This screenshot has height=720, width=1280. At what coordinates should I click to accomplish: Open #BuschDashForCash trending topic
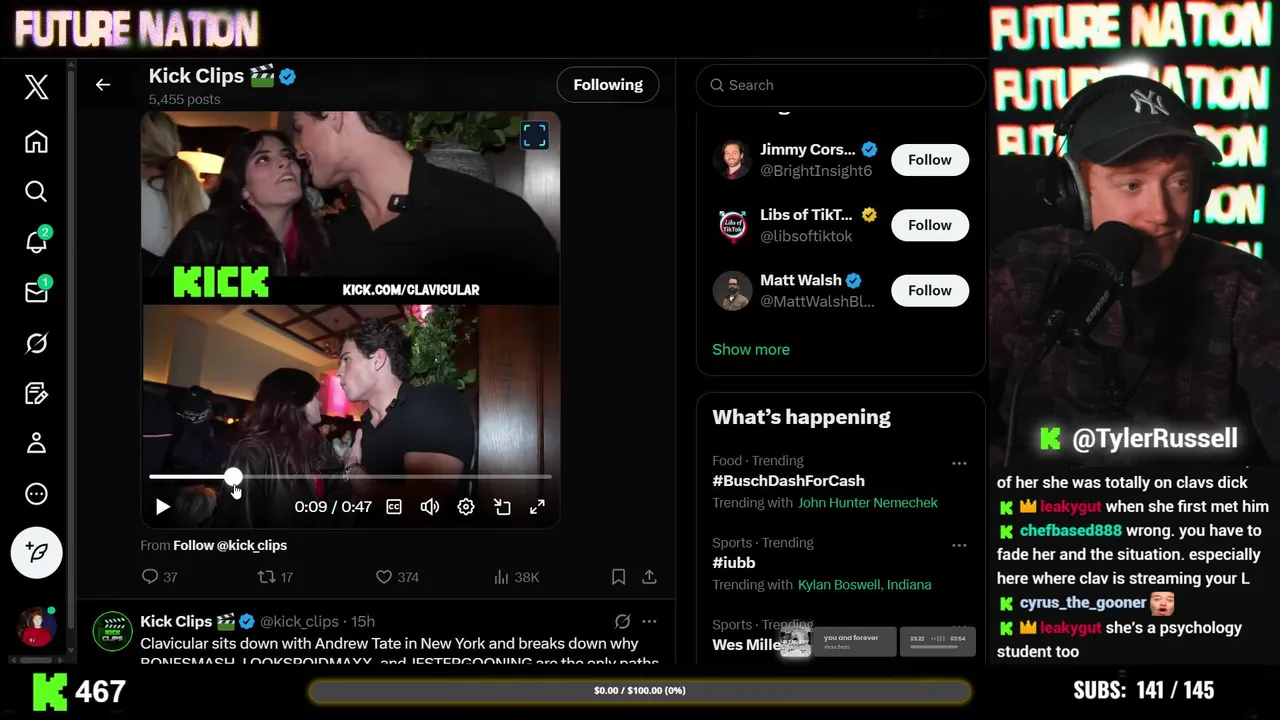point(788,481)
